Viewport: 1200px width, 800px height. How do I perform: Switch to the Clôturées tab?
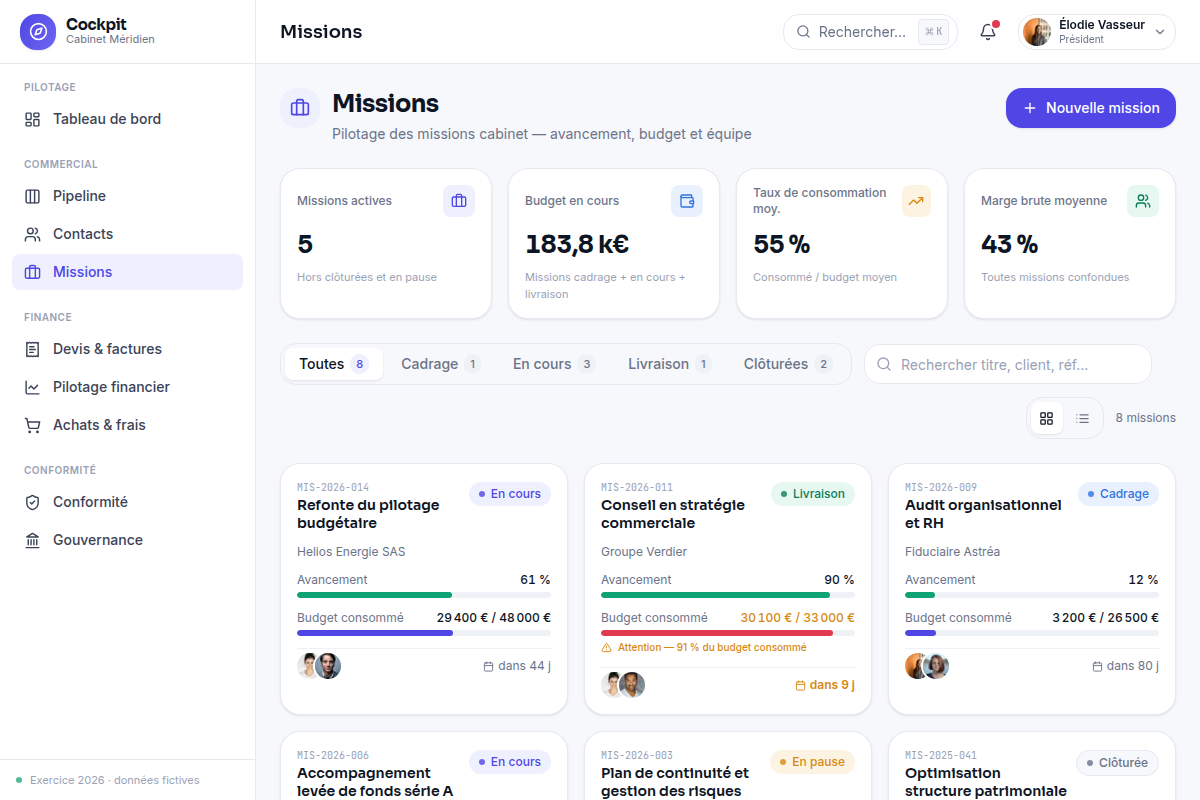point(788,364)
